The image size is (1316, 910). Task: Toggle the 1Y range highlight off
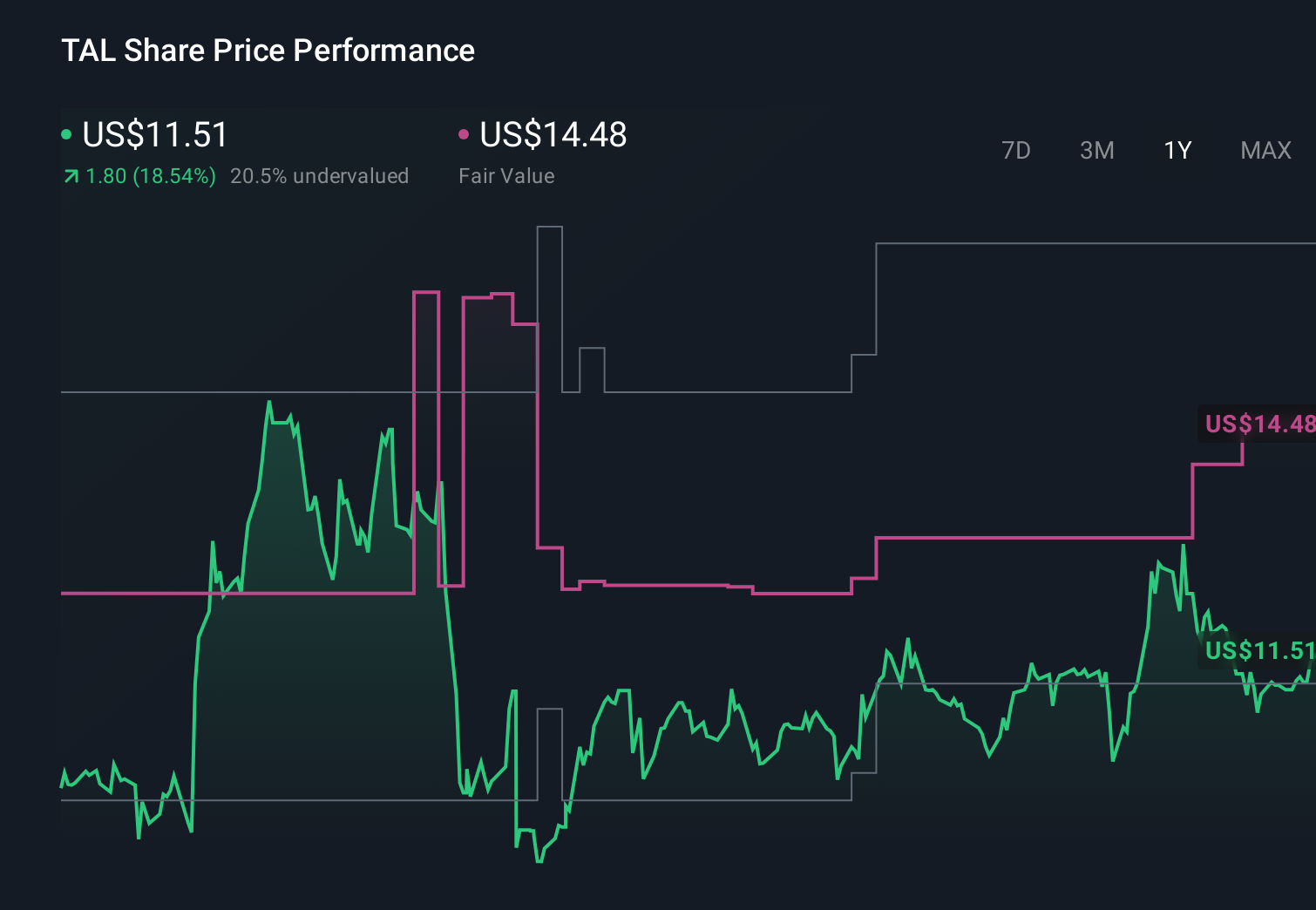1177,150
